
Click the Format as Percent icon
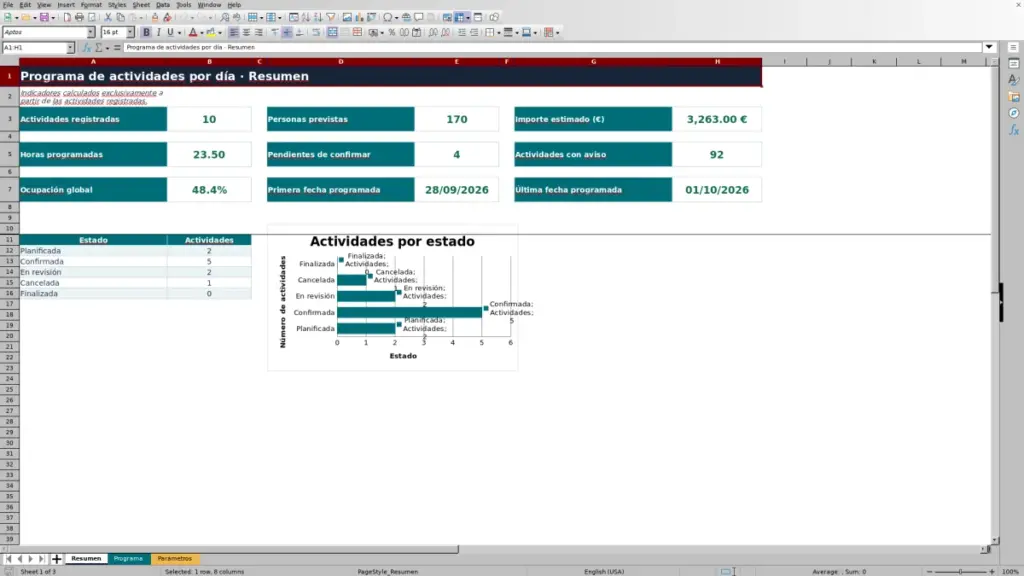click(392, 33)
